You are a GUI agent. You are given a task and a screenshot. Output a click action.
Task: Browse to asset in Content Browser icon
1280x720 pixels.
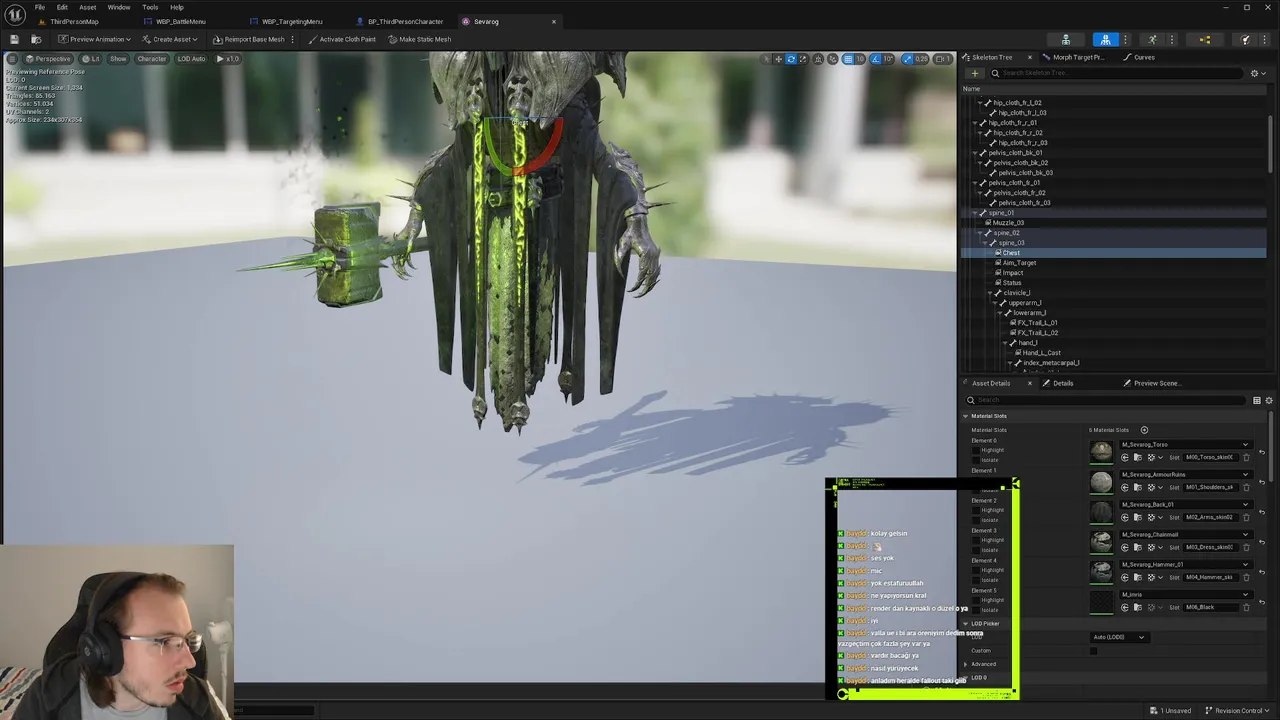pyautogui.click(x=36, y=39)
